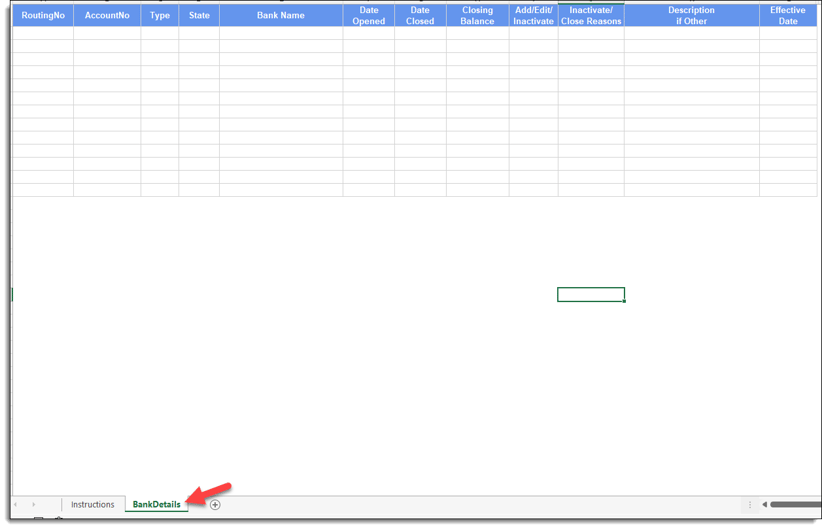
Task: Select the Closing Balance header cell
Action: pos(477,16)
